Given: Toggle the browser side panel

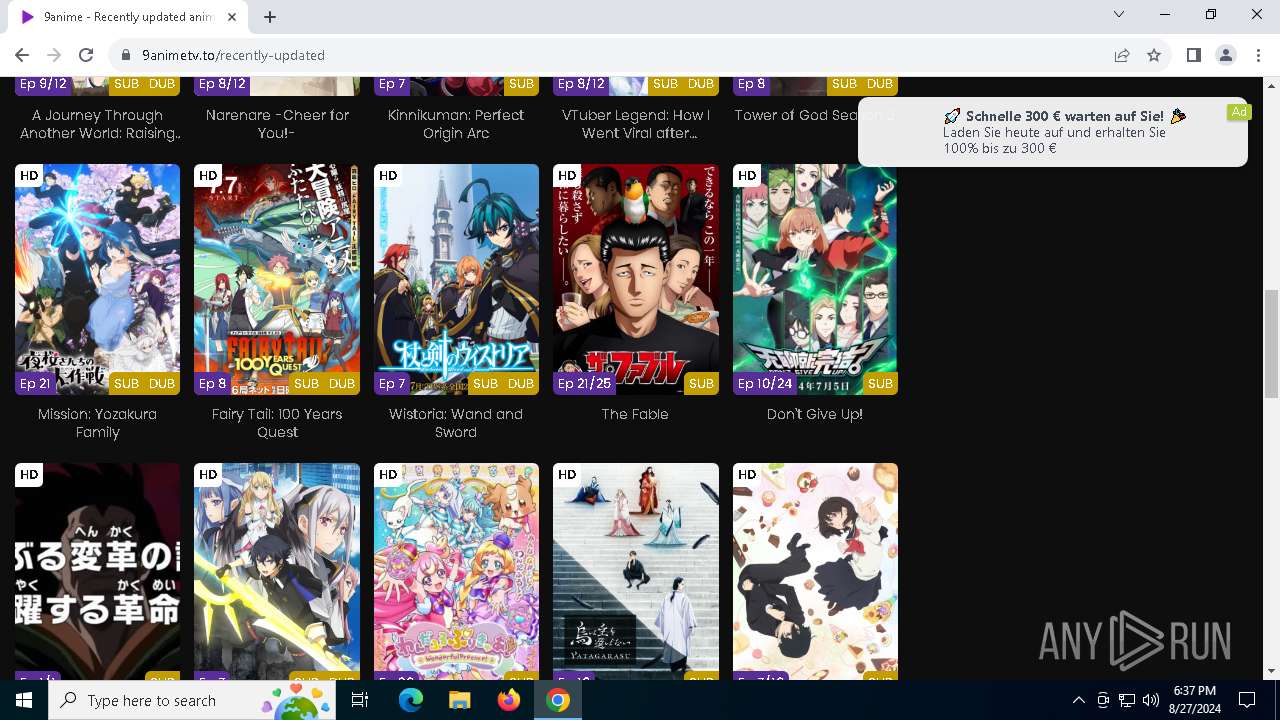Looking at the screenshot, I should pyautogui.click(x=1194, y=55).
